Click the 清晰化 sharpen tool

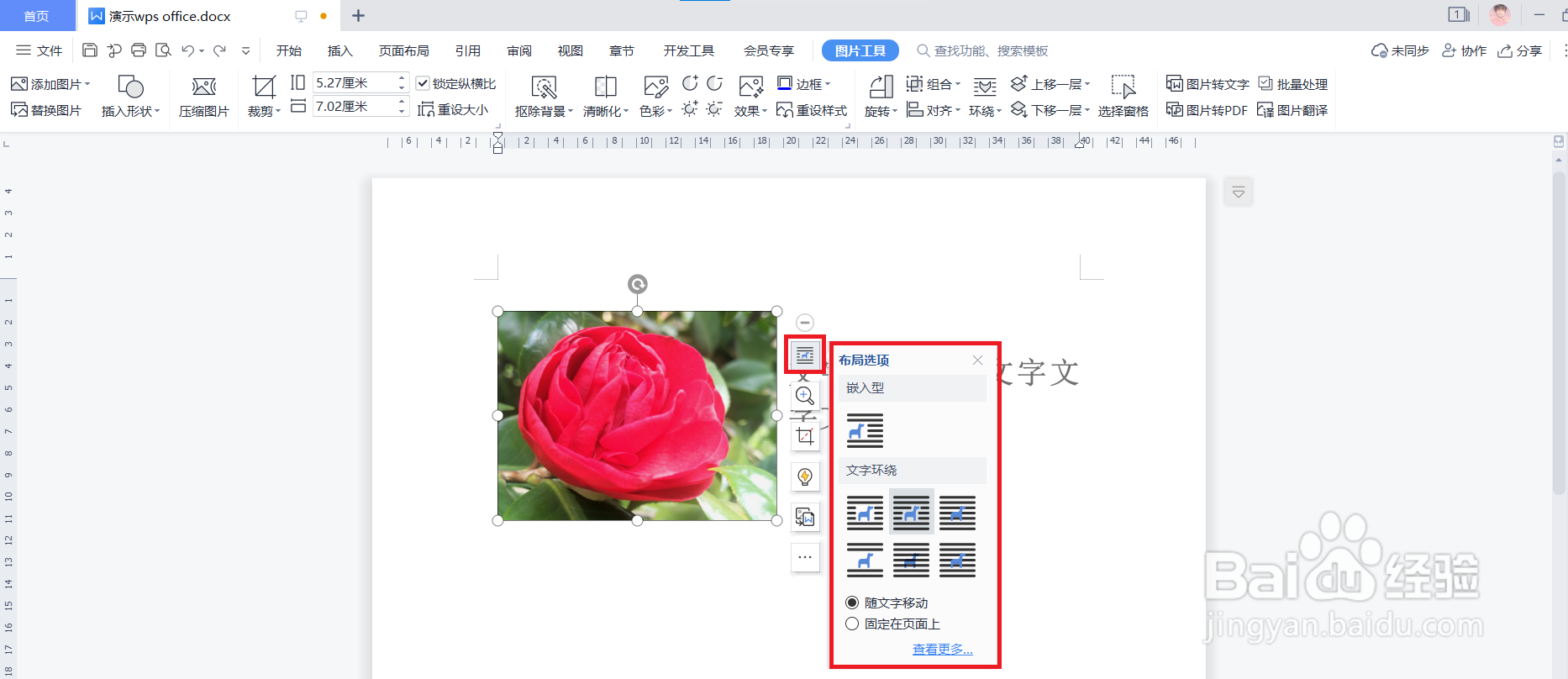tap(606, 97)
